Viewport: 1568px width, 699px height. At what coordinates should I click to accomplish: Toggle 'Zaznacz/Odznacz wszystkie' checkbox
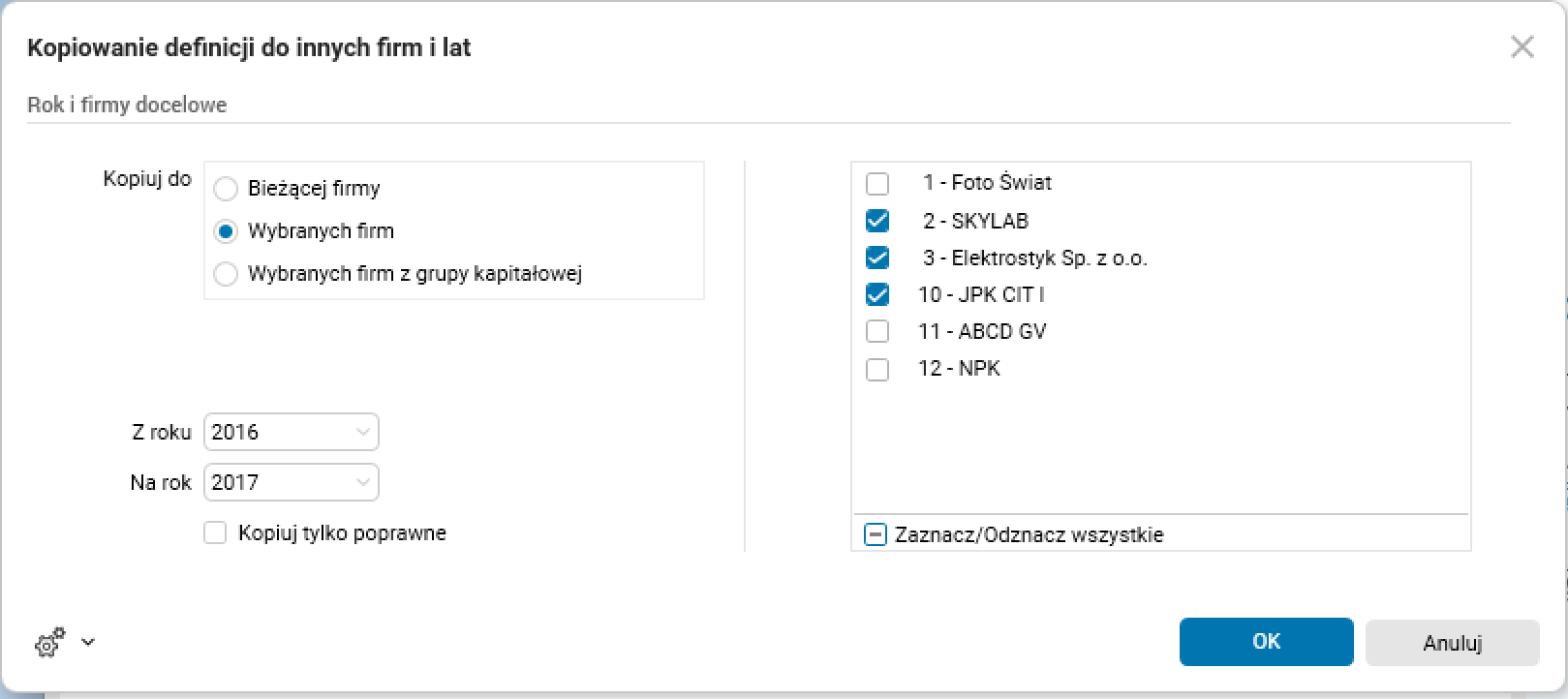pos(876,534)
